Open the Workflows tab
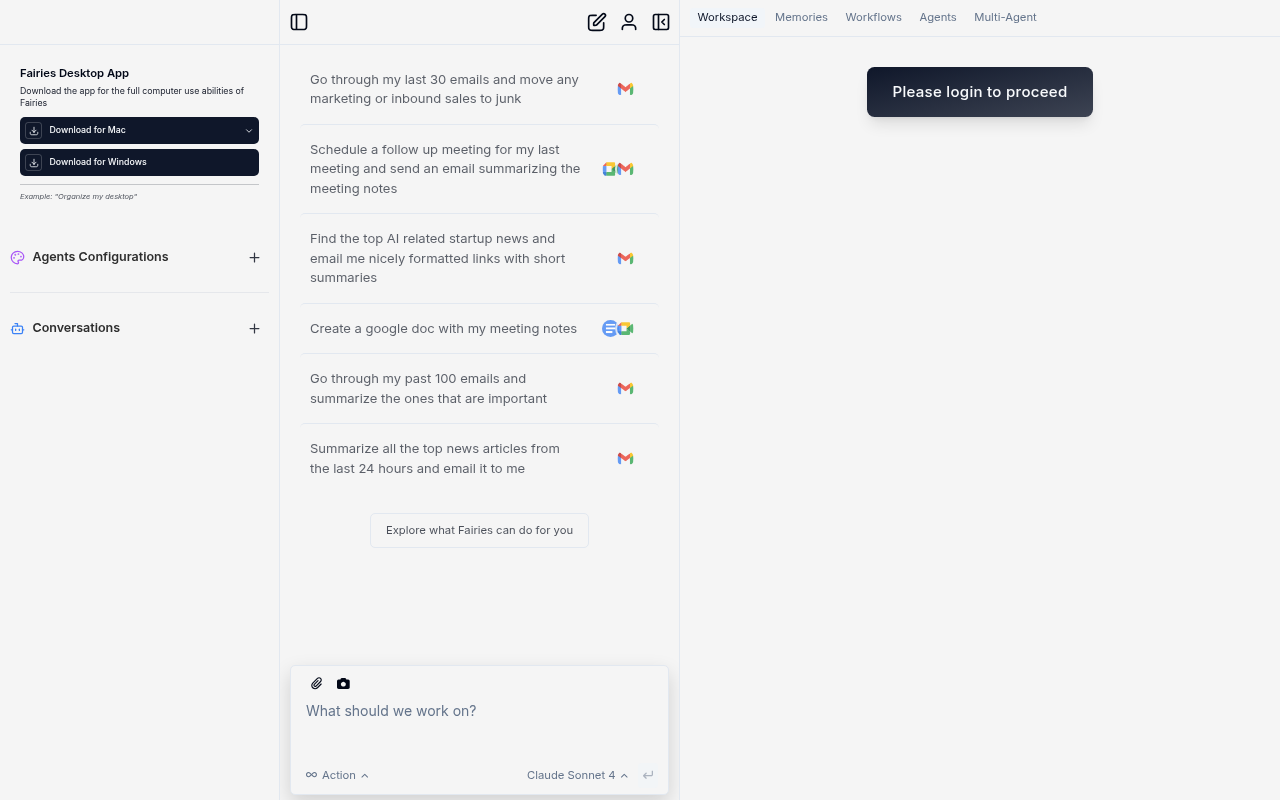Viewport: 1280px width, 800px height. tap(873, 17)
